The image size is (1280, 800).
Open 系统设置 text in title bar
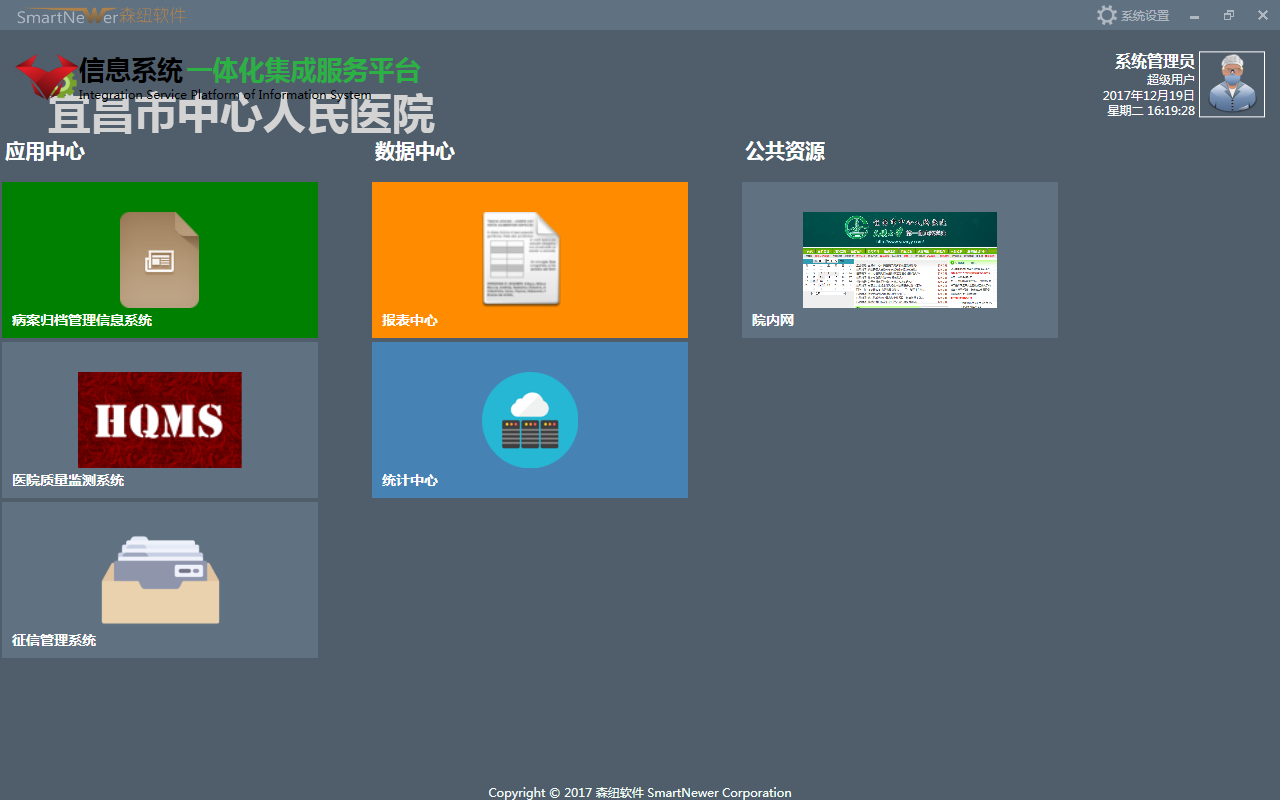[x=1144, y=16]
